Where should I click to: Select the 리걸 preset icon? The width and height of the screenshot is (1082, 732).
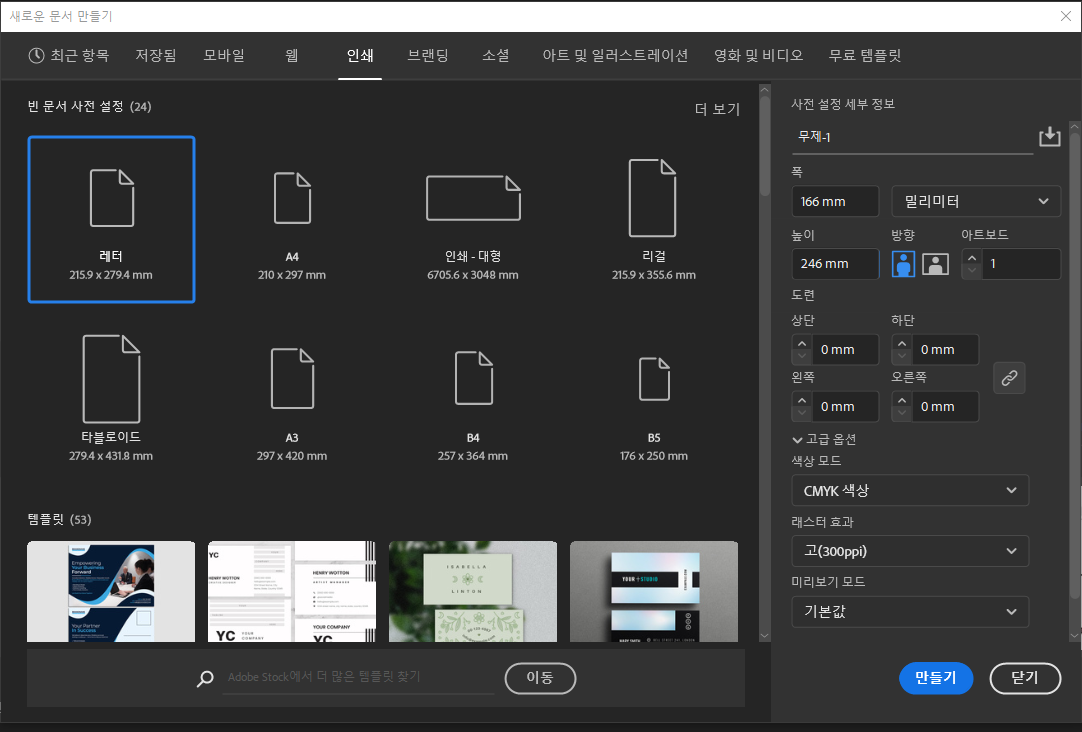[x=654, y=198]
